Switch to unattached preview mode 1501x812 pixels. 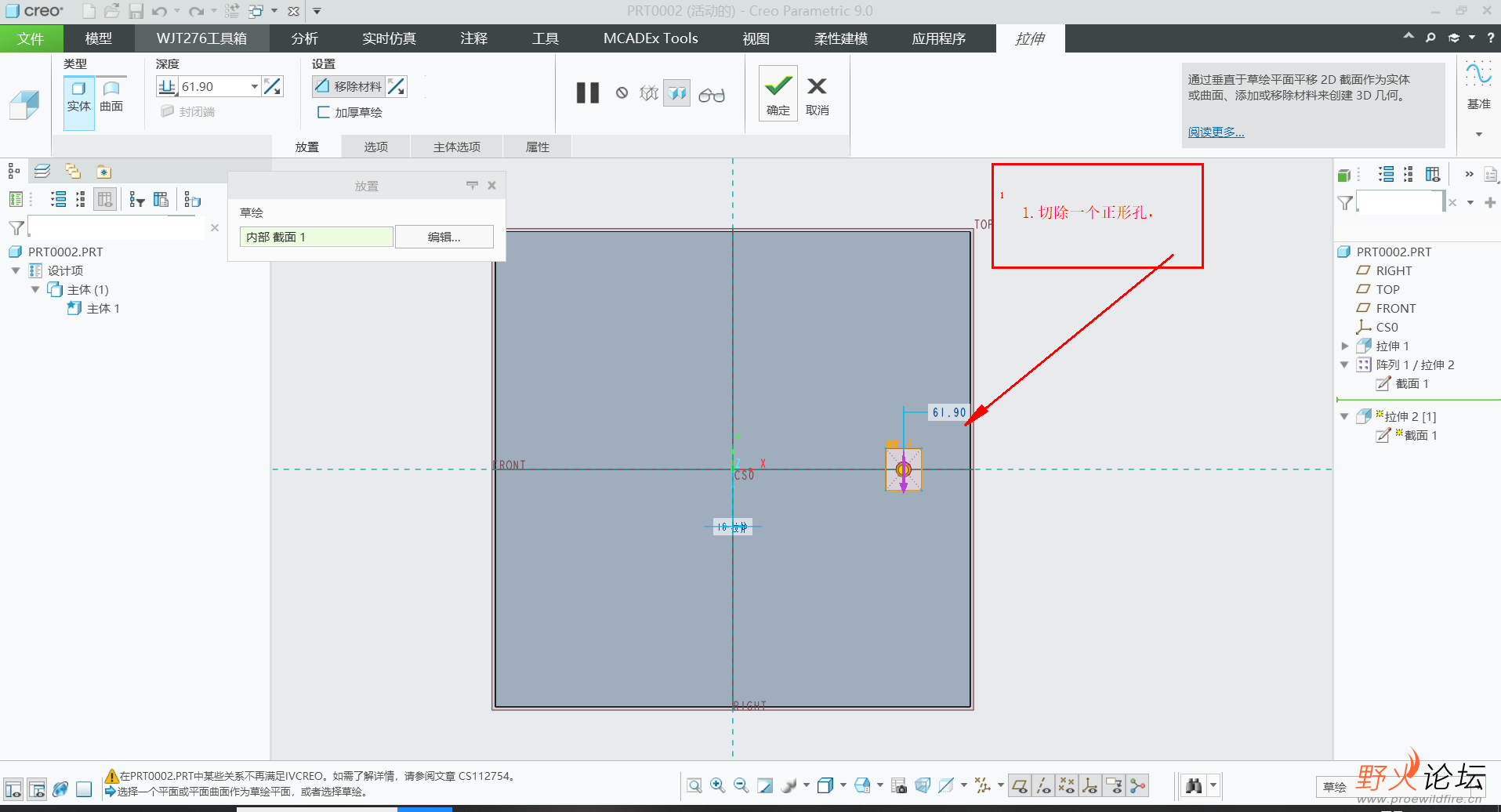[x=649, y=93]
